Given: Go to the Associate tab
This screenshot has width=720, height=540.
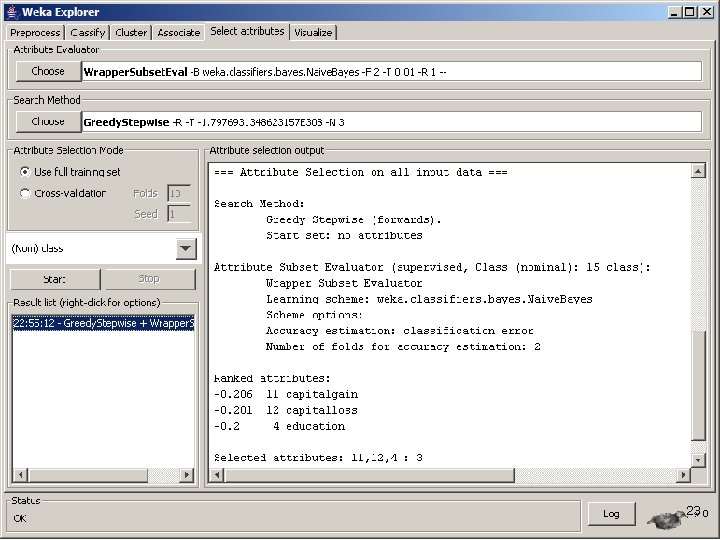Looking at the screenshot, I should click(179, 33).
